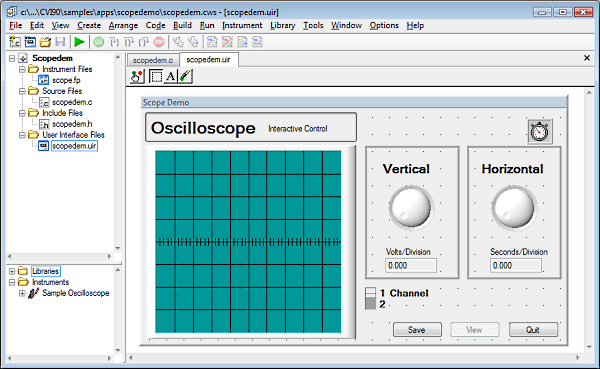The image size is (600, 369).
Task: Close the editor pane with the X
Action: [587, 58]
